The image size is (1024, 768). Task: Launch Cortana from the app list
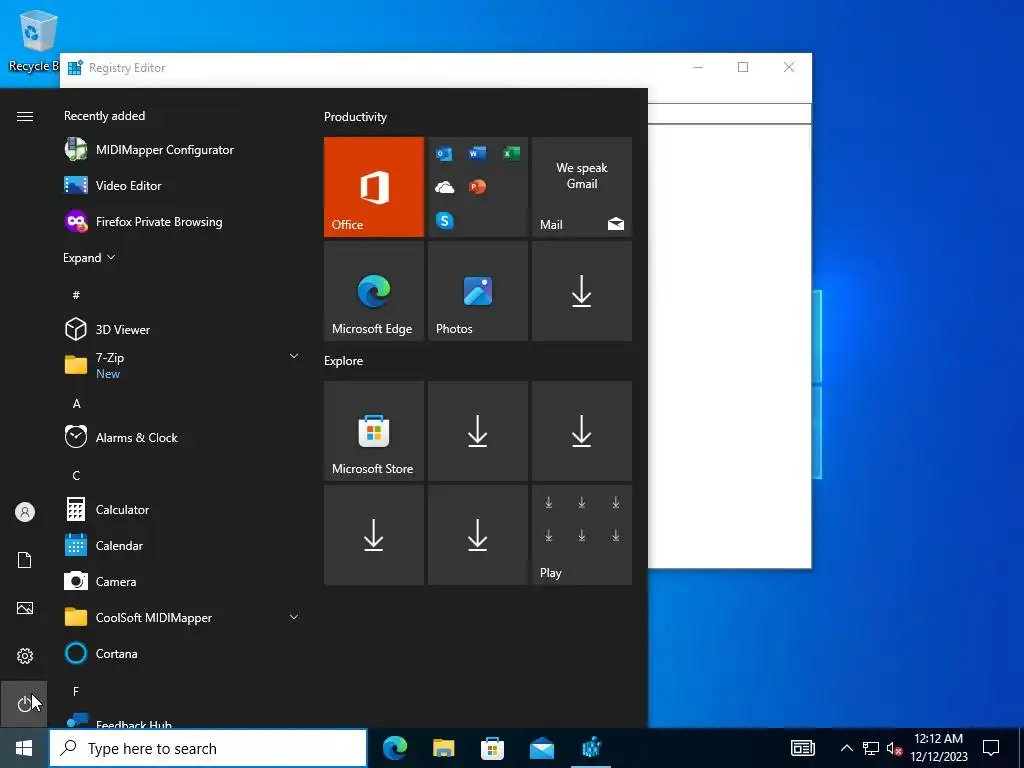pyautogui.click(x=182, y=653)
